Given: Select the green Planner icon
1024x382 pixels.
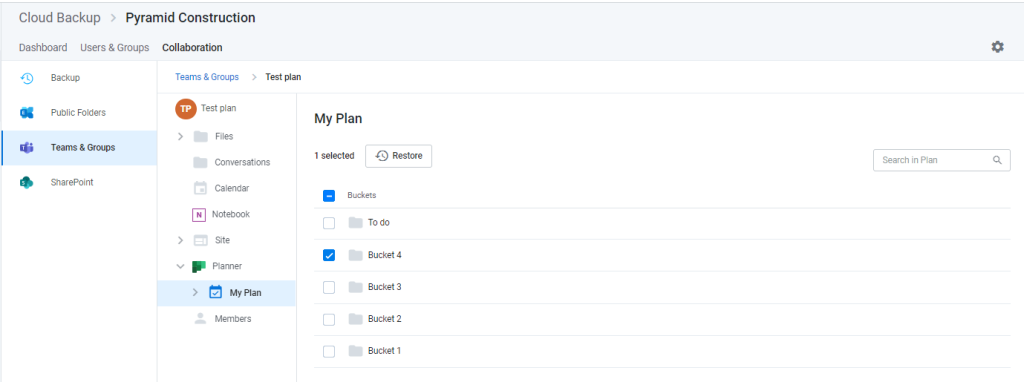Looking at the screenshot, I should click(x=199, y=266).
